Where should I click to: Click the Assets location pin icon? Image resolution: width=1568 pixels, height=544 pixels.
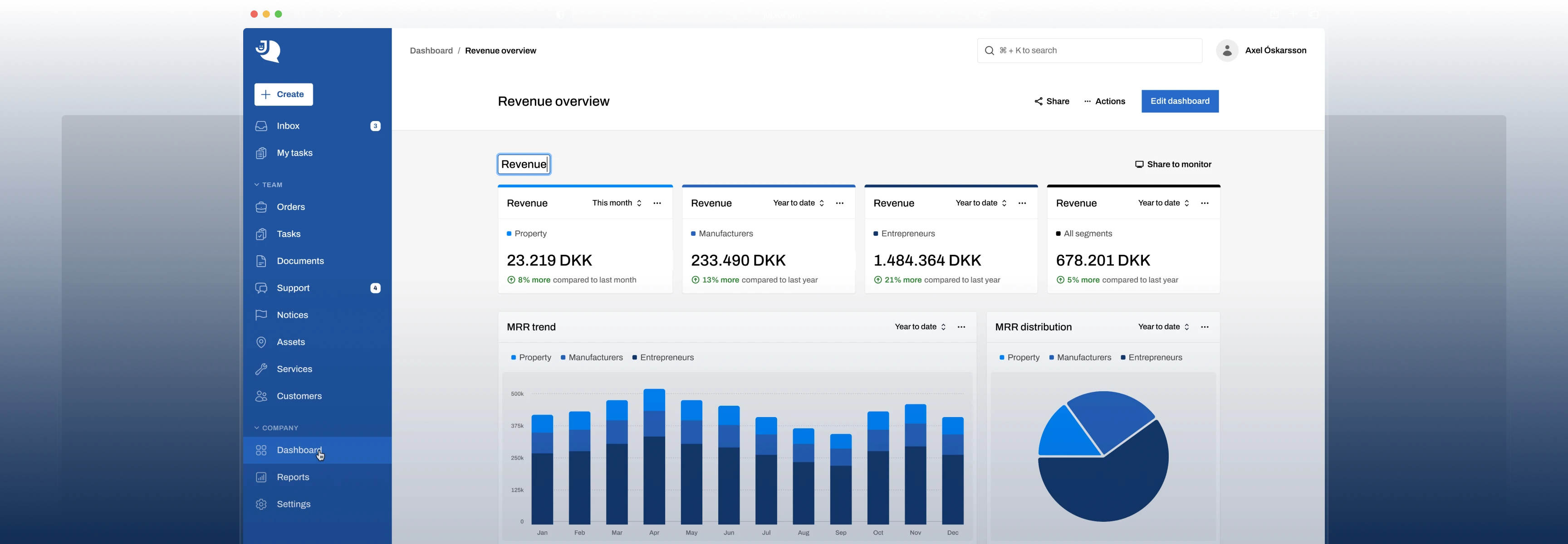coord(261,342)
